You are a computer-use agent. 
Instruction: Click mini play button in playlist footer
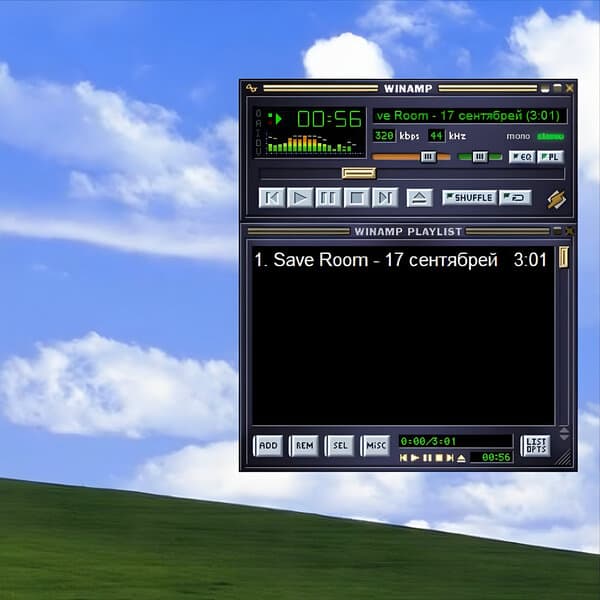[415, 457]
